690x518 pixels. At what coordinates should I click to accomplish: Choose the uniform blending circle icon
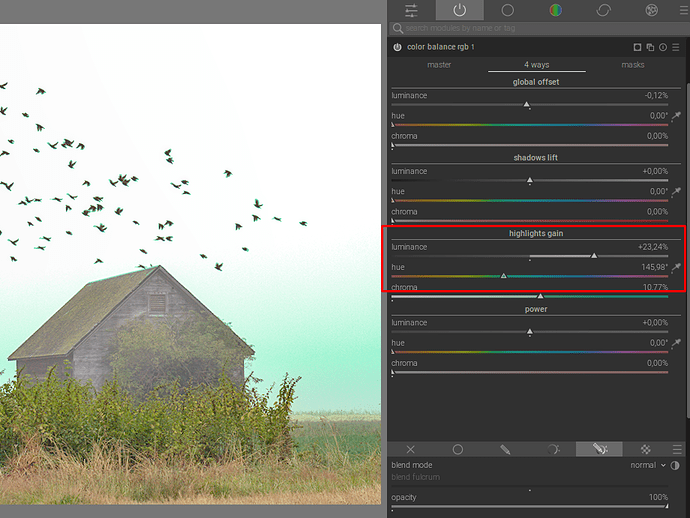click(x=458, y=449)
